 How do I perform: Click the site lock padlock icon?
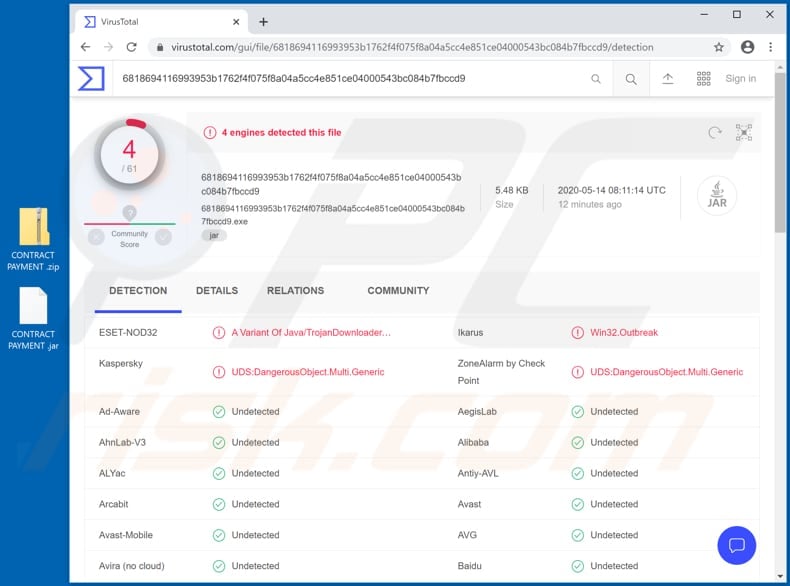[160, 47]
